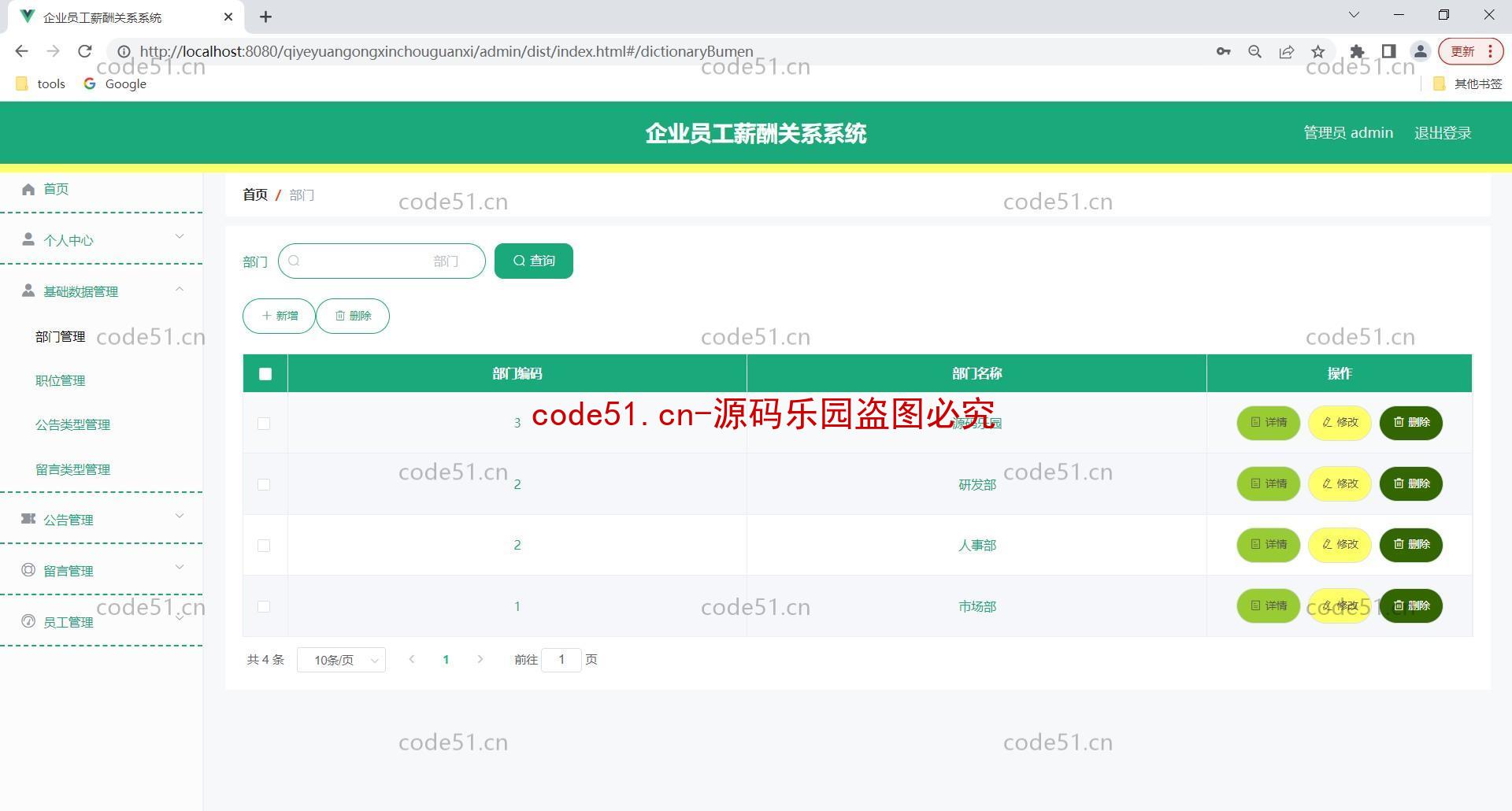The height and width of the screenshot is (811, 1512).
Task: Click the 新增 add button
Action: tap(279, 316)
